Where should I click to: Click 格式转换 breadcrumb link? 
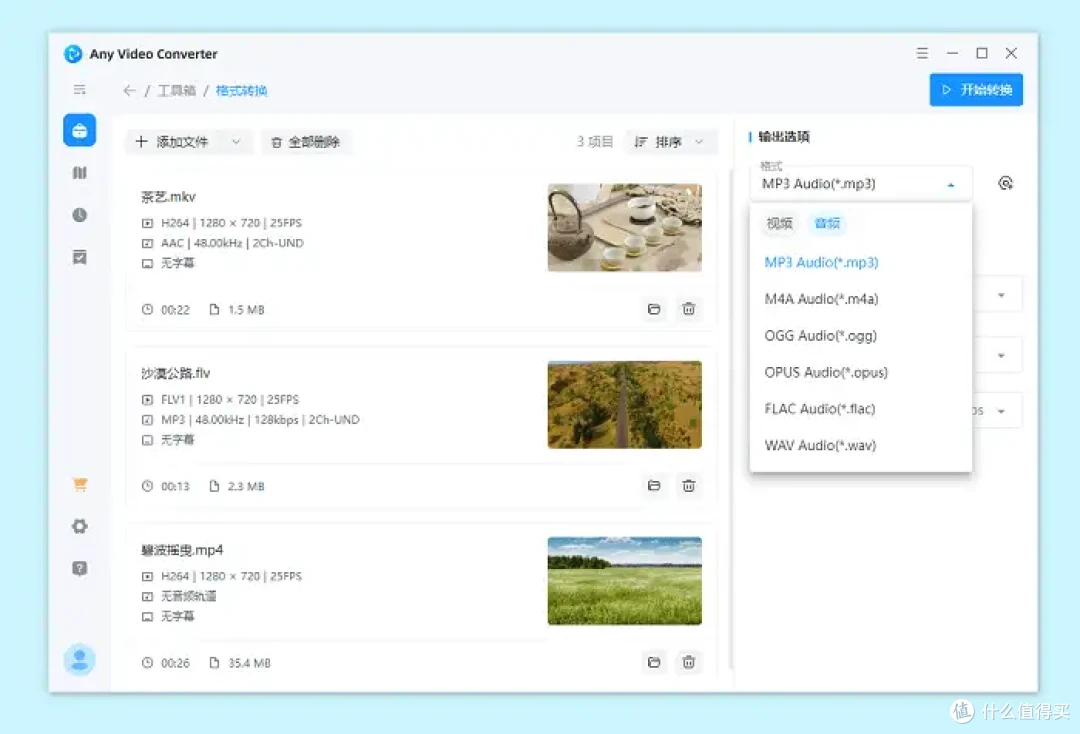point(241,90)
